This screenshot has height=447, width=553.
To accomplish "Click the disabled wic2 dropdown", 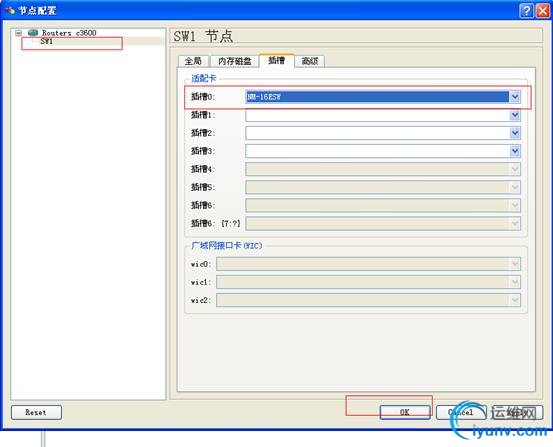I will coord(368,300).
